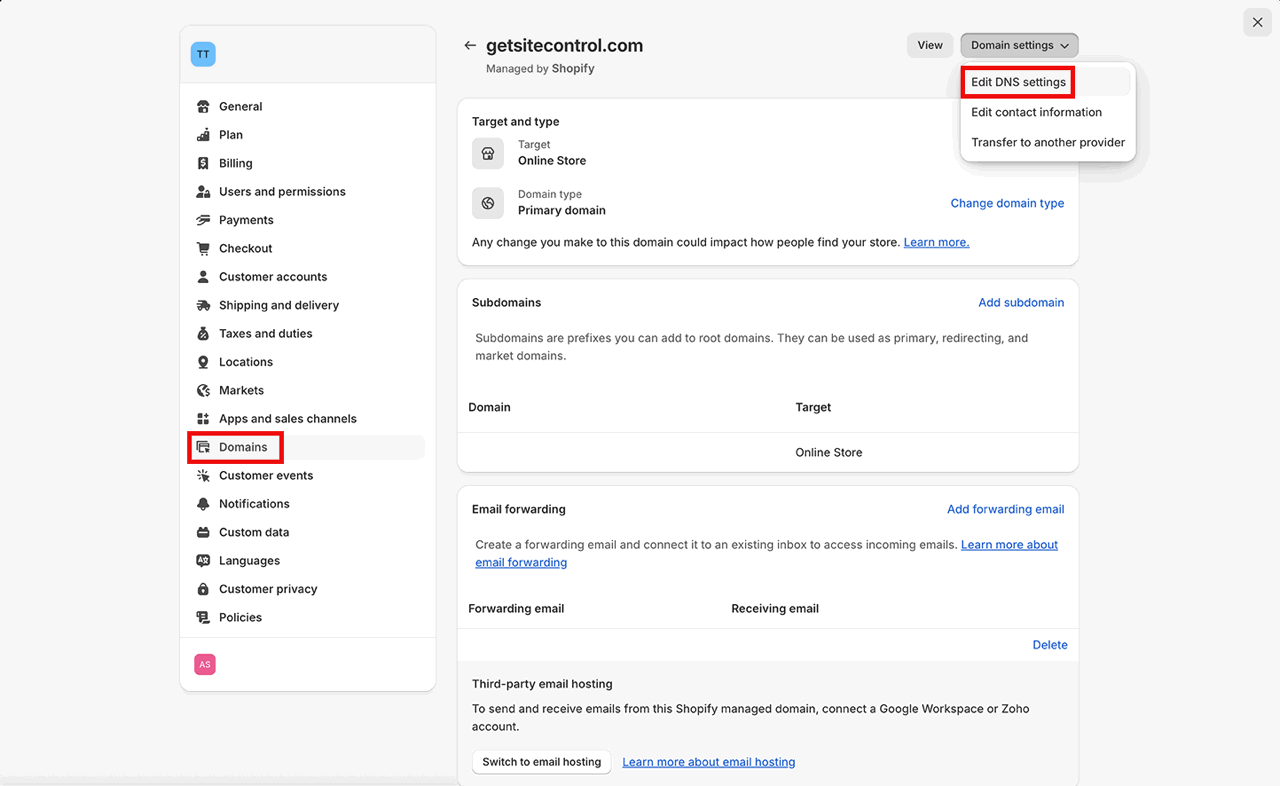The image size is (1280, 786).
Task: Select Transfer to another provider
Action: [1048, 142]
